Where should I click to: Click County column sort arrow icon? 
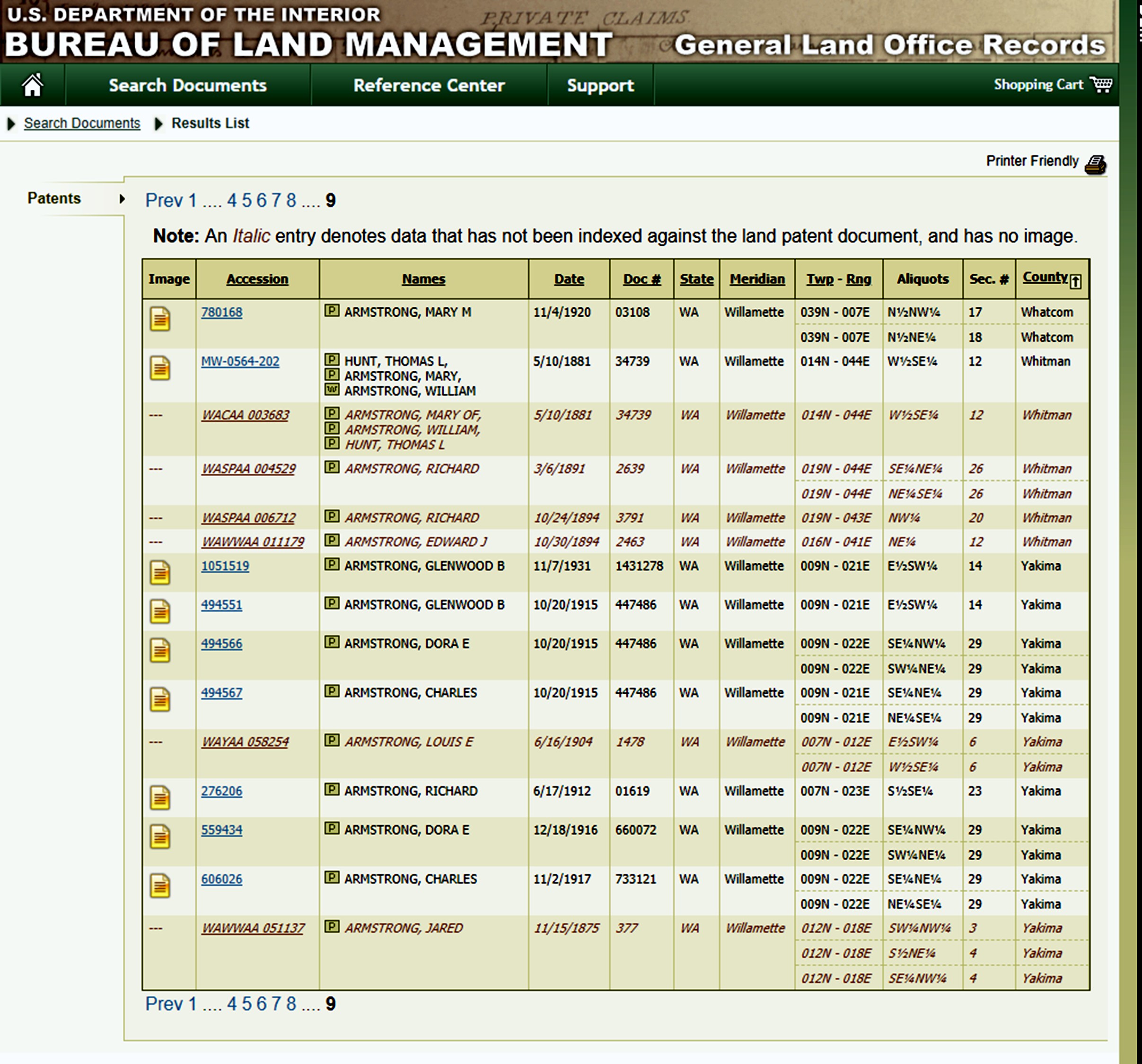tap(1076, 281)
